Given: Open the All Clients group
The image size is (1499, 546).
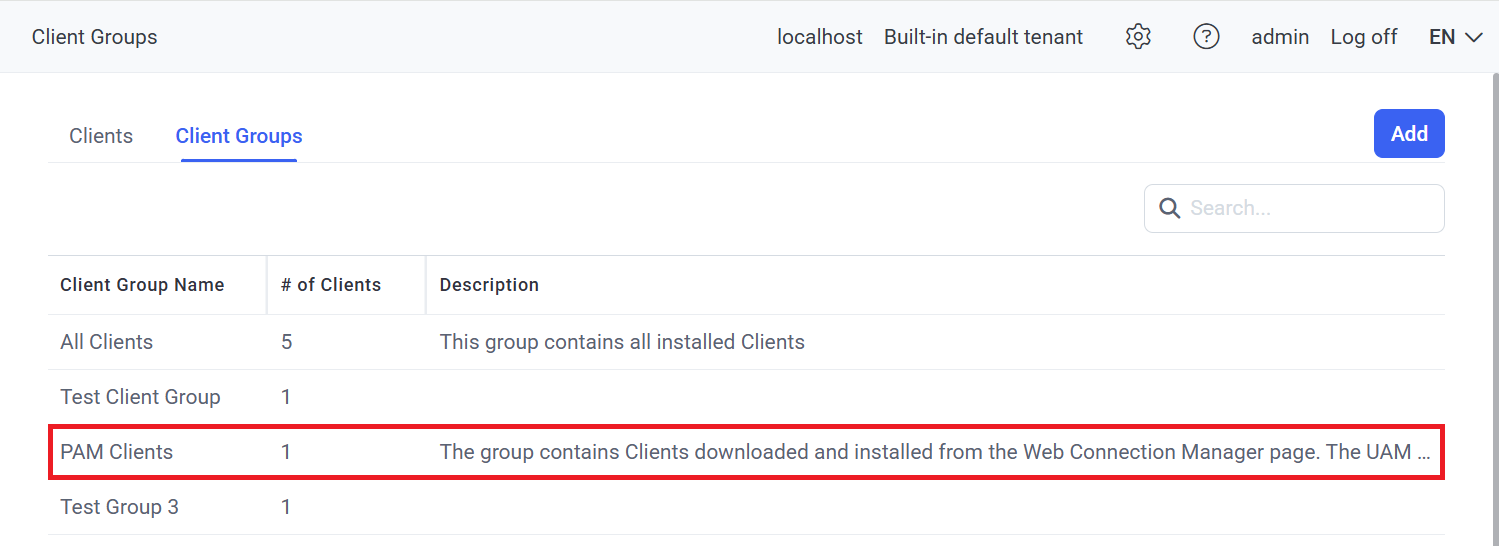Looking at the screenshot, I should click(x=106, y=342).
